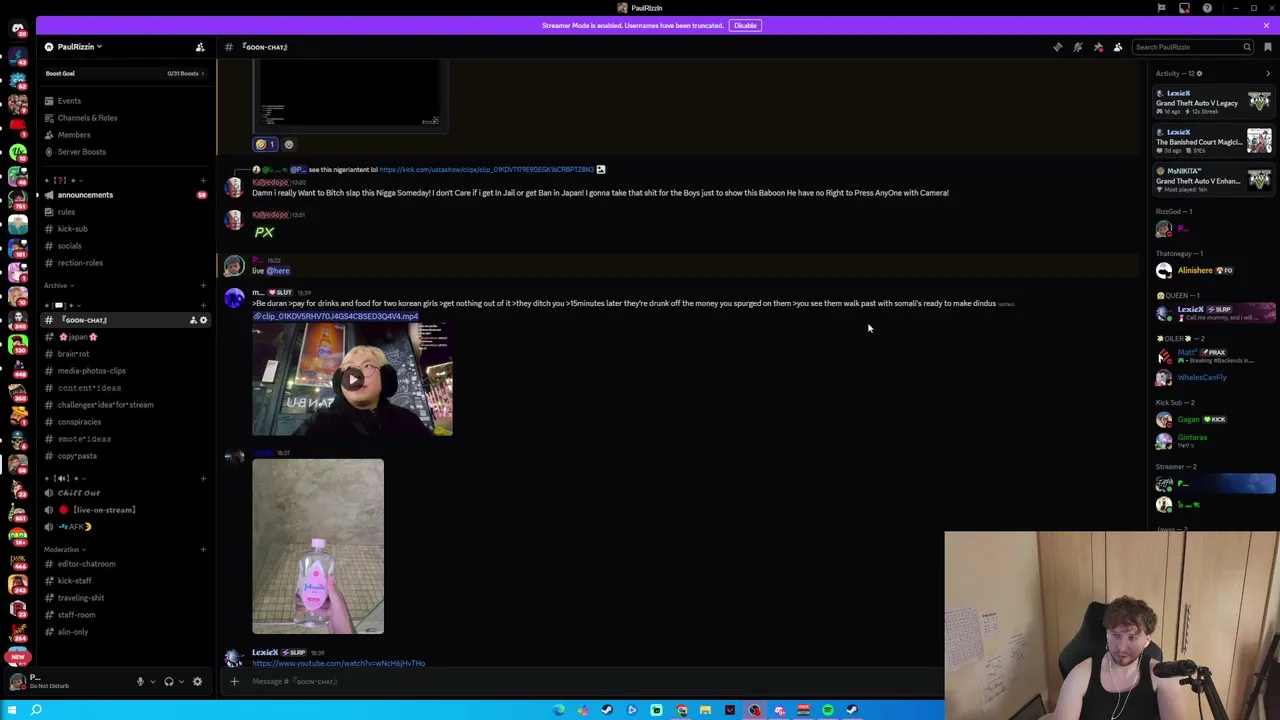Image resolution: width=1280 pixels, height=720 pixels.
Task: Open microphone input options arrow
Action: click(x=152, y=682)
